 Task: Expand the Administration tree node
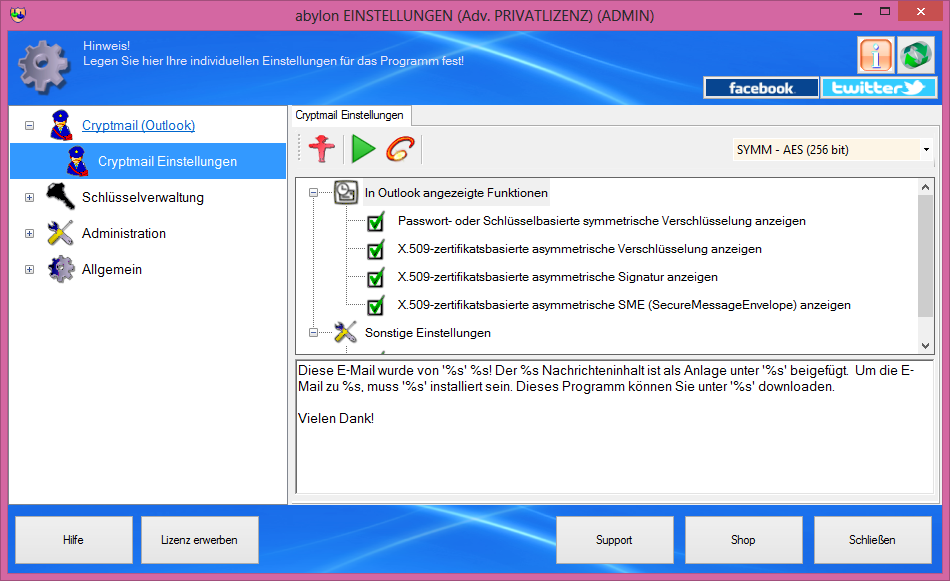[x=29, y=233]
